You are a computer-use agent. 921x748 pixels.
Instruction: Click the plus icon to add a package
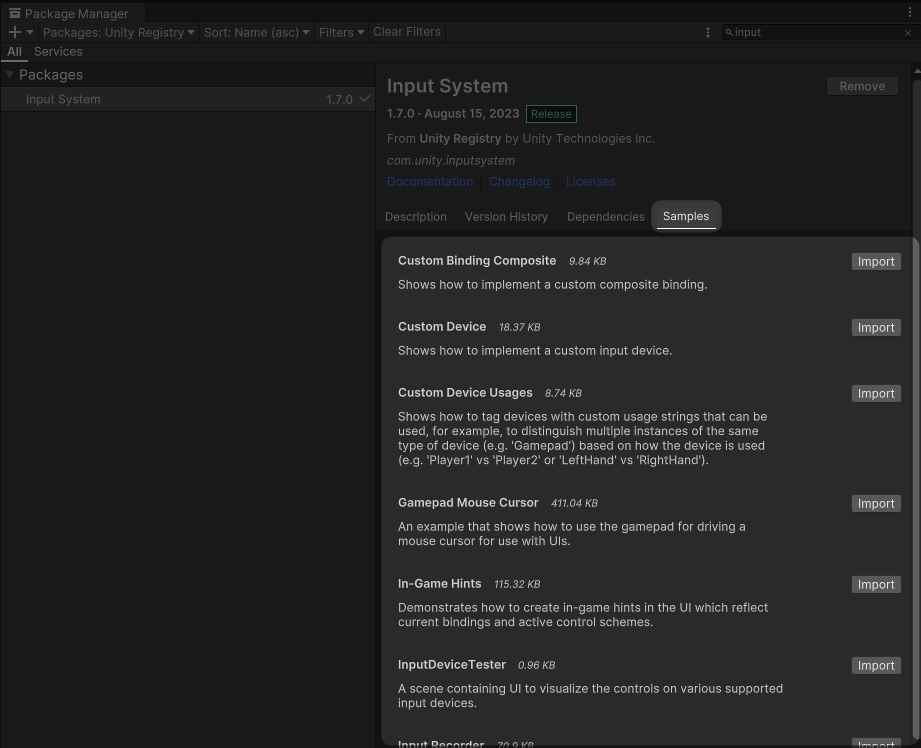click(15, 32)
